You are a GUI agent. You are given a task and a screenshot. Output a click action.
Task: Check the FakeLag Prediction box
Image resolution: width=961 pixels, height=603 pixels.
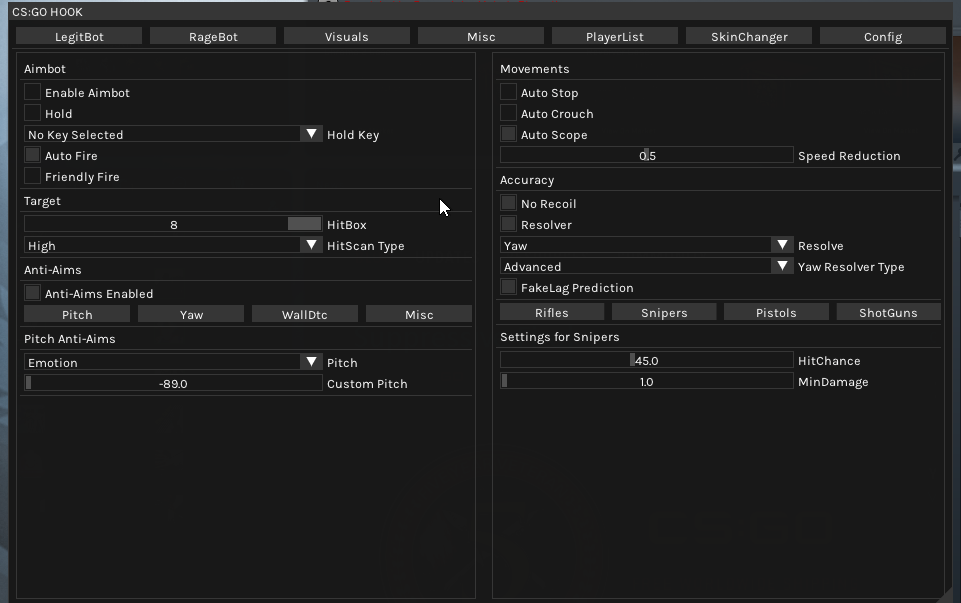pos(509,287)
